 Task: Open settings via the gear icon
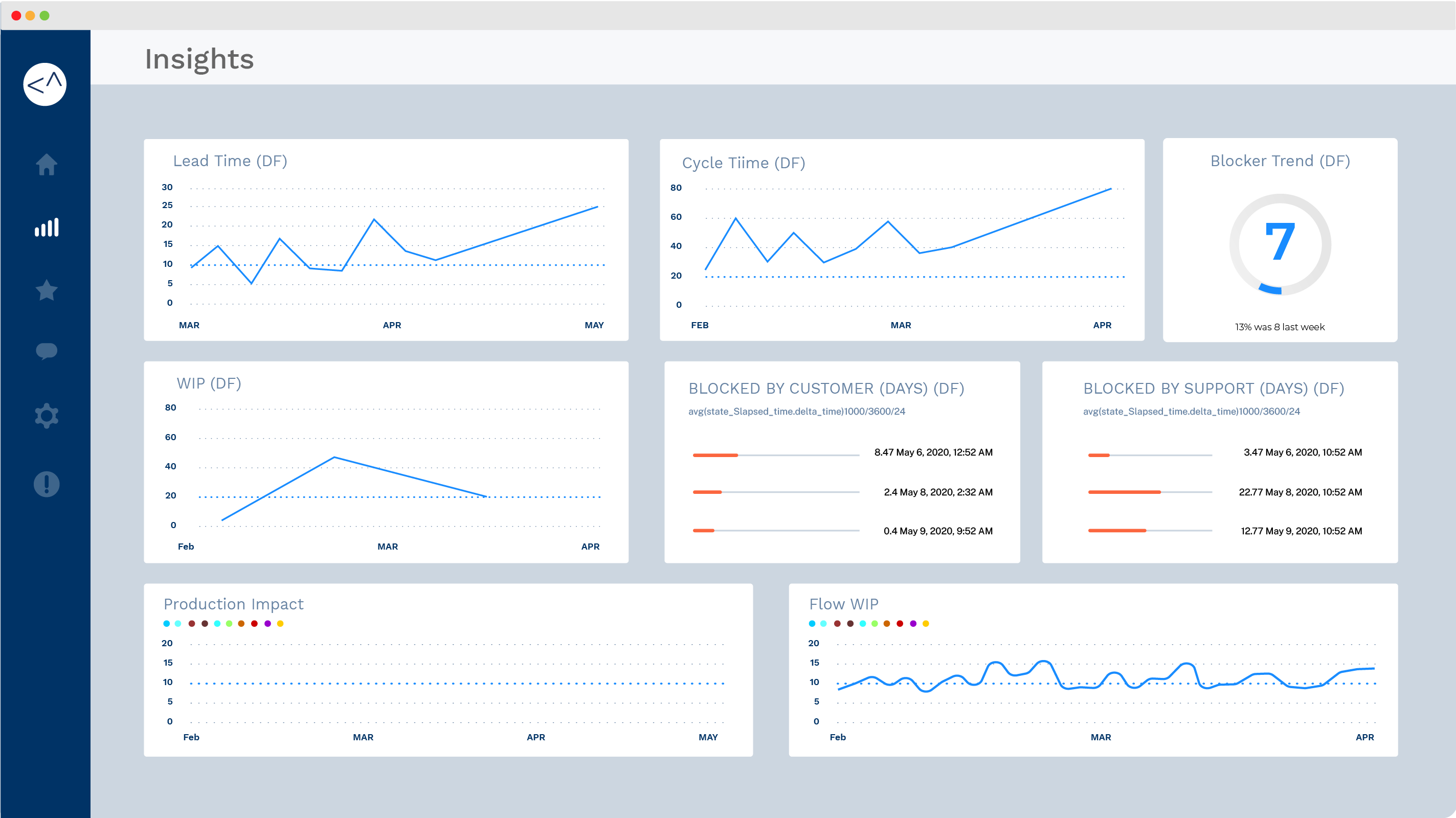coord(47,416)
